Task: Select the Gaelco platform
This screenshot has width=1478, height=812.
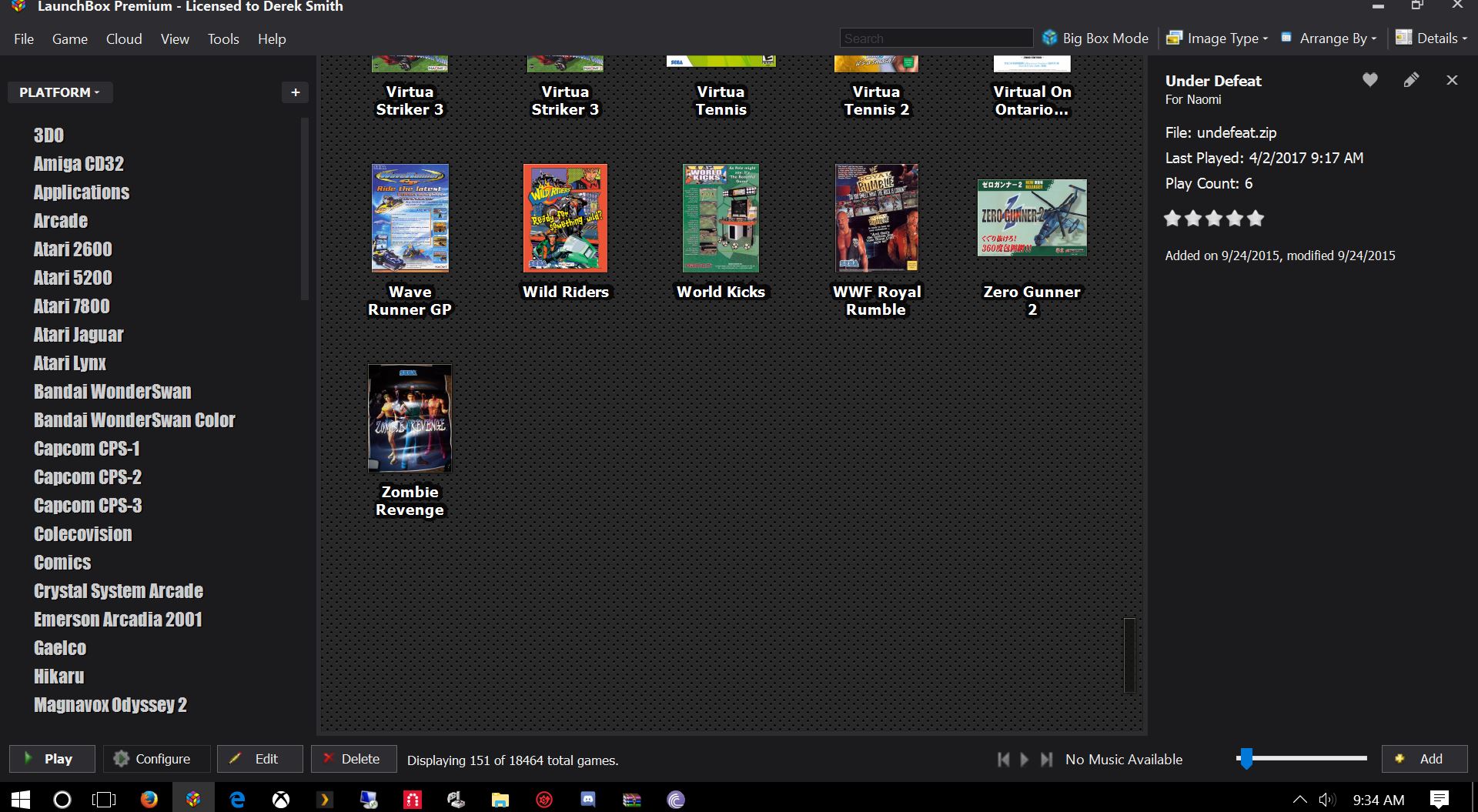Action: pos(60,648)
